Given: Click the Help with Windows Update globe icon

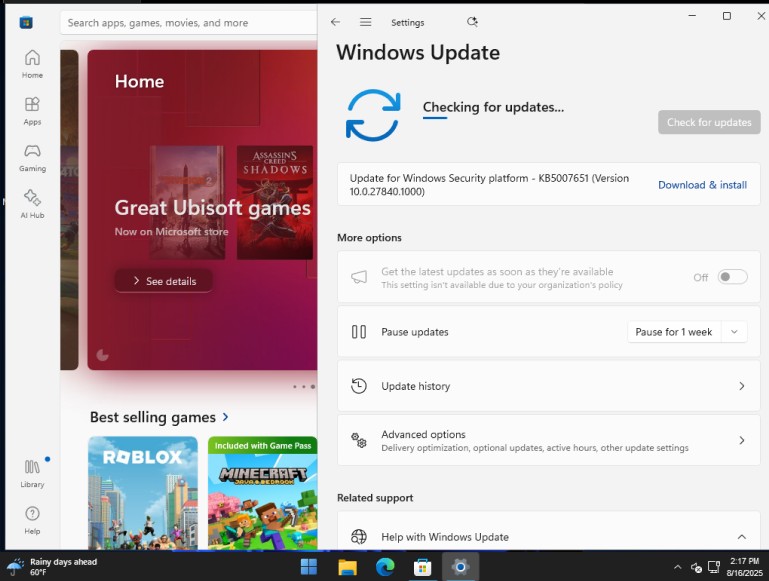Looking at the screenshot, I should [x=359, y=537].
